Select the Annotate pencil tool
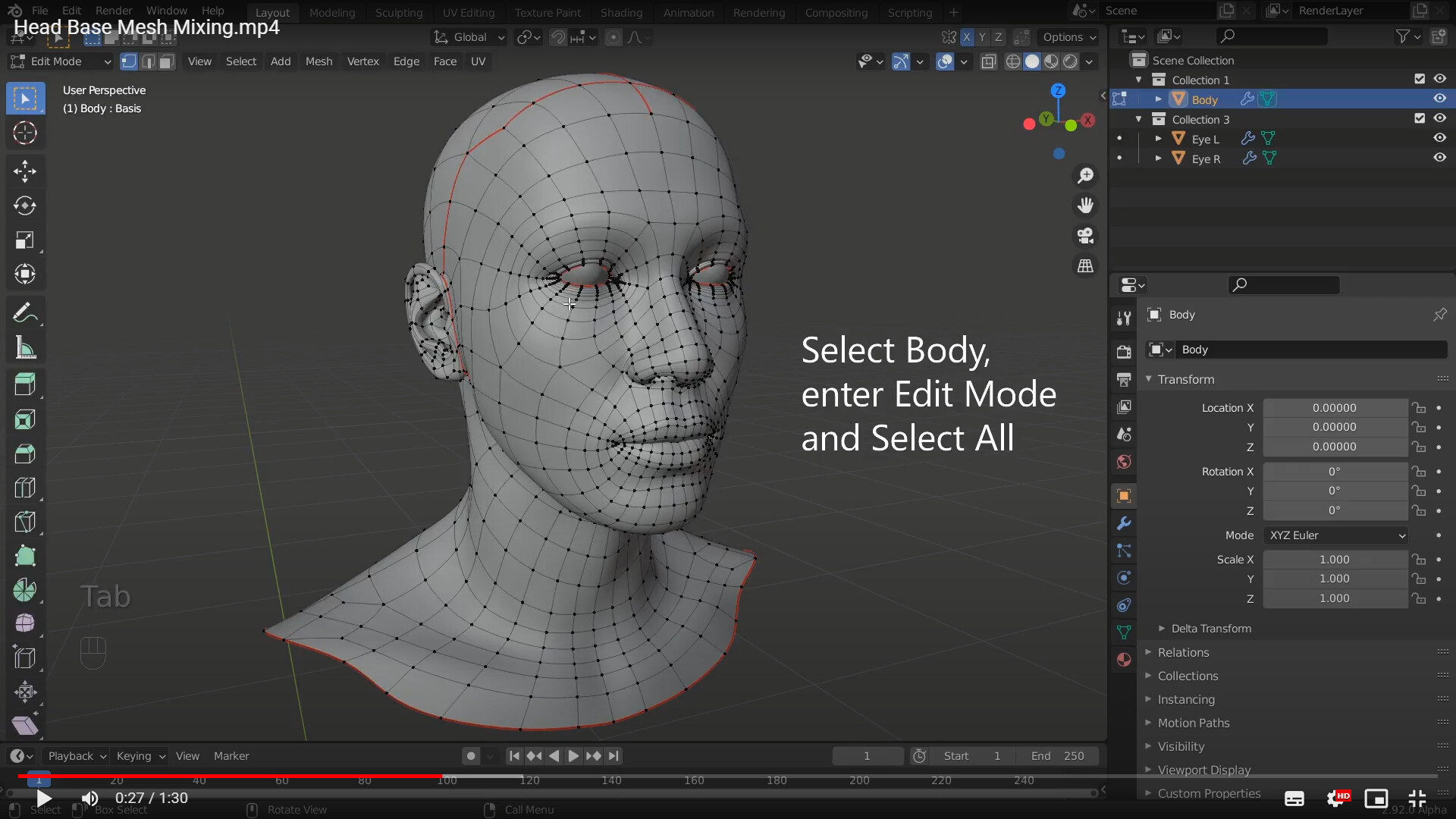1456x819 pixels. [x=24, y=313]
